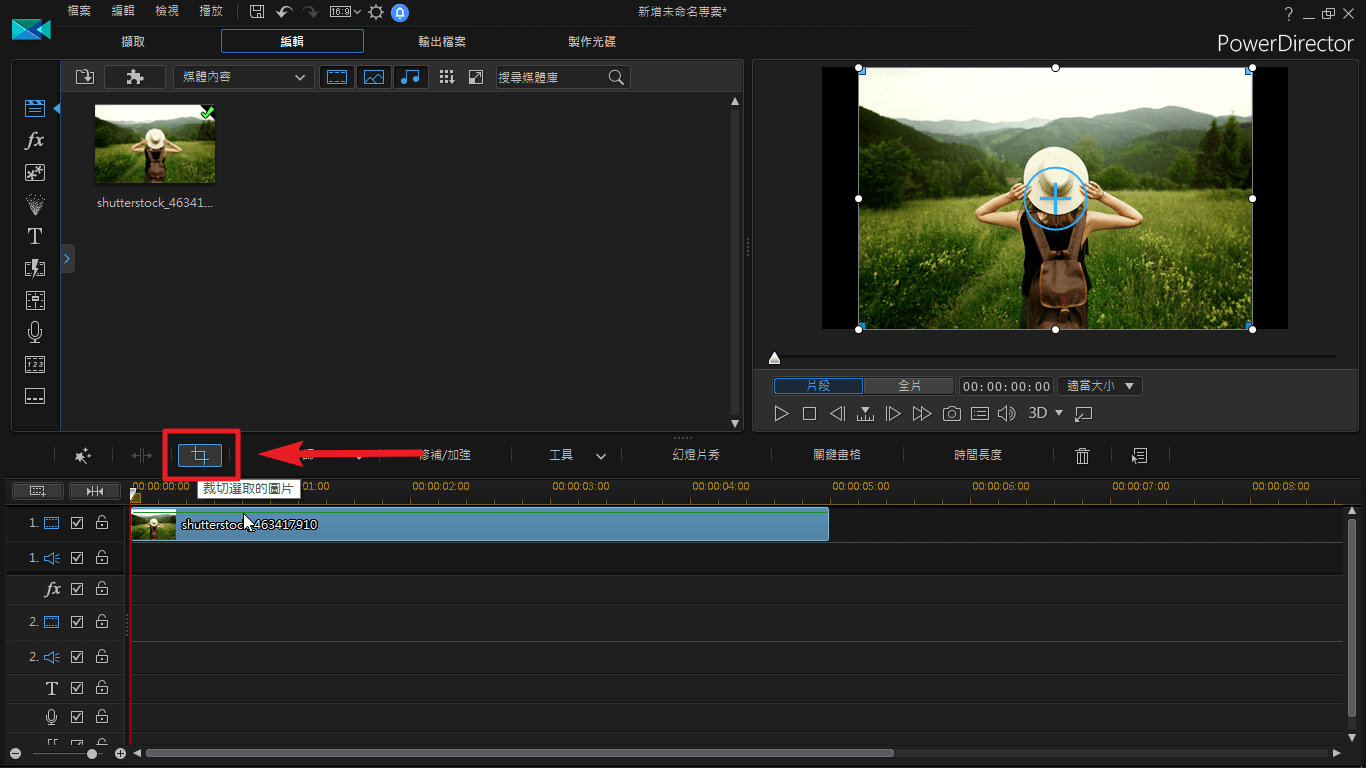Select 全片 movie preview mode
The image size is (1366, 768).
click(x=909, y=386)
